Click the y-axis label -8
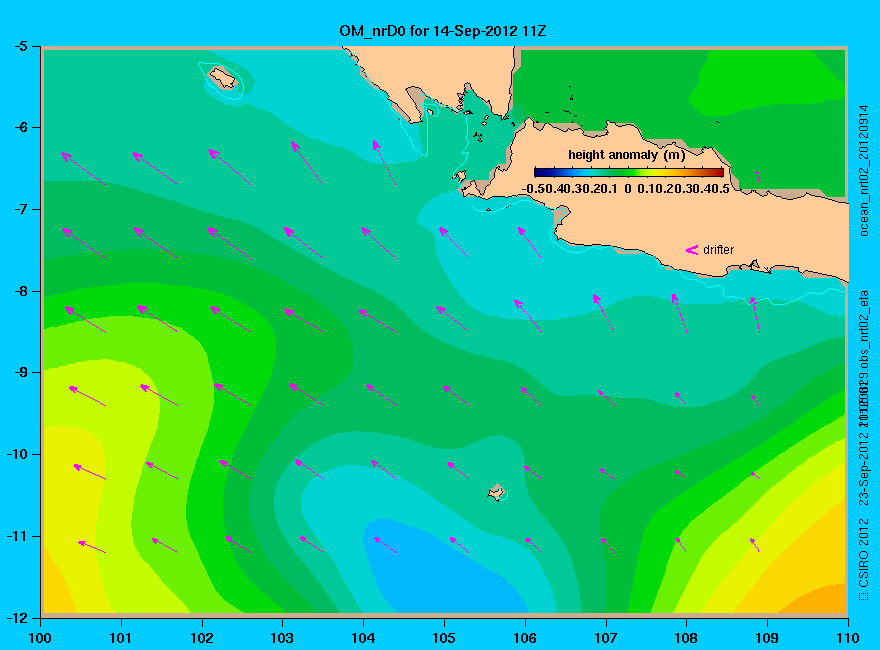Viewport: 880px width, 650px height. point(19,291)
